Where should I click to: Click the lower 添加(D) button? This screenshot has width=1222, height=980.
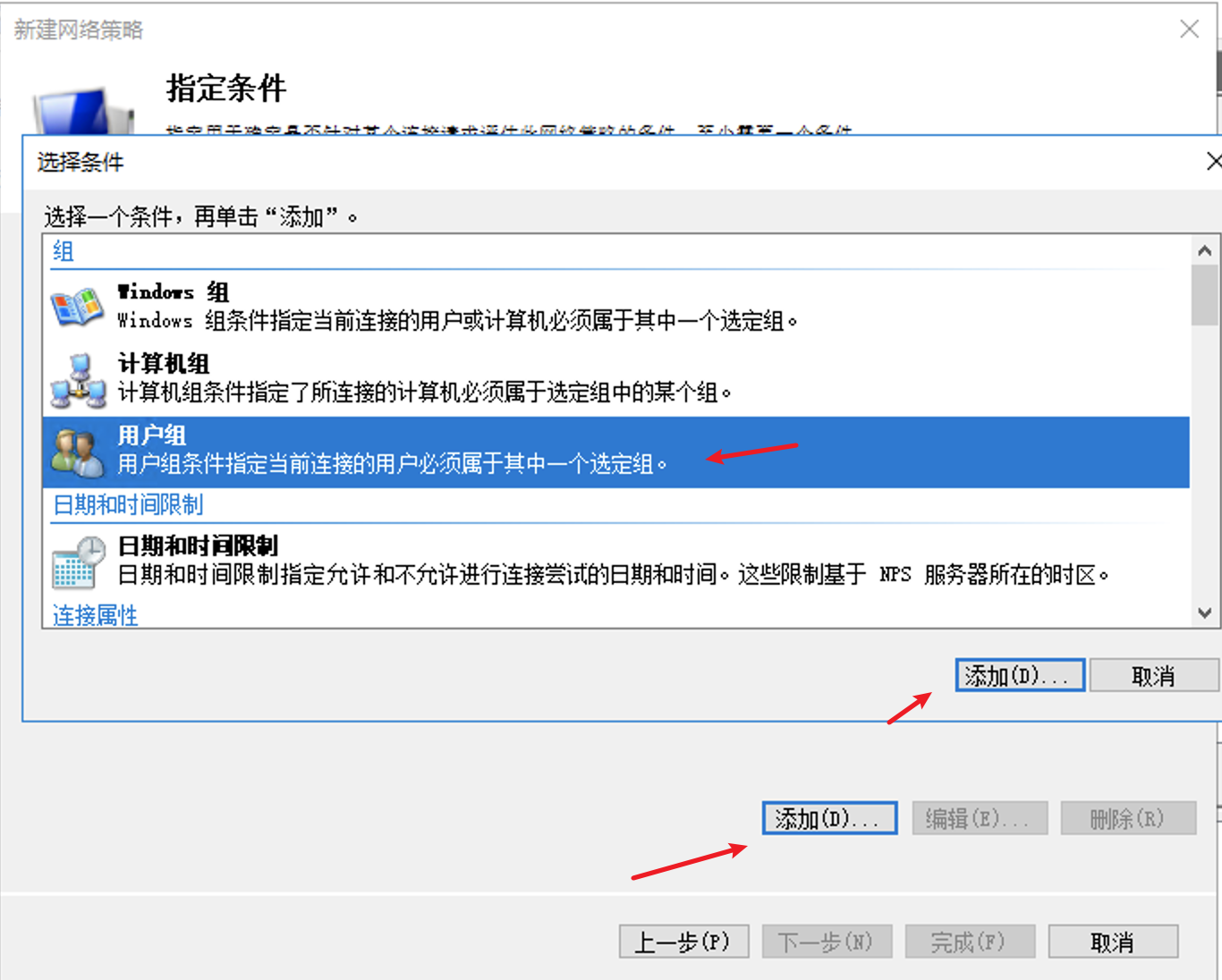coord(828,817)
